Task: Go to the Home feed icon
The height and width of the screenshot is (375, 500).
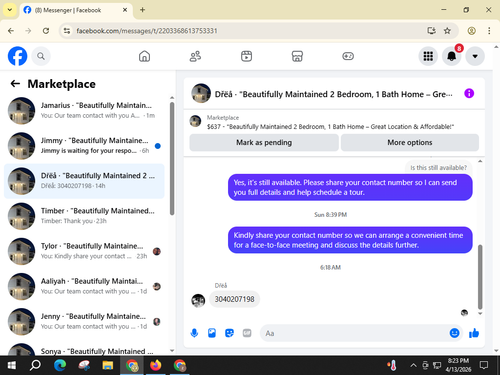Action: tap(144, 56)
